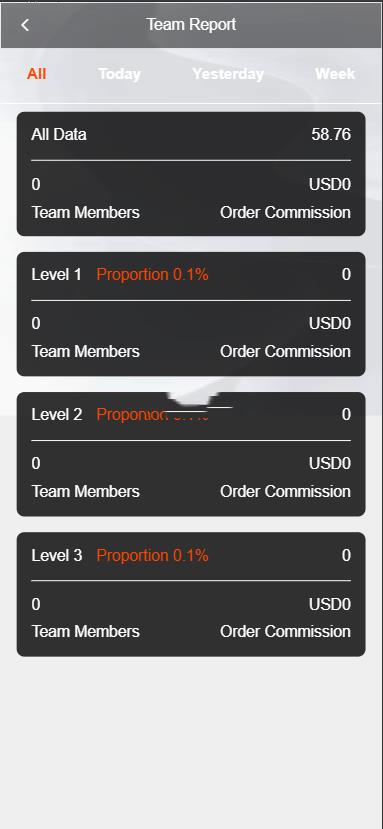This screenshot has width=383, height=829.
Task: Select the Level 3 heading
Action: [57, 555]
